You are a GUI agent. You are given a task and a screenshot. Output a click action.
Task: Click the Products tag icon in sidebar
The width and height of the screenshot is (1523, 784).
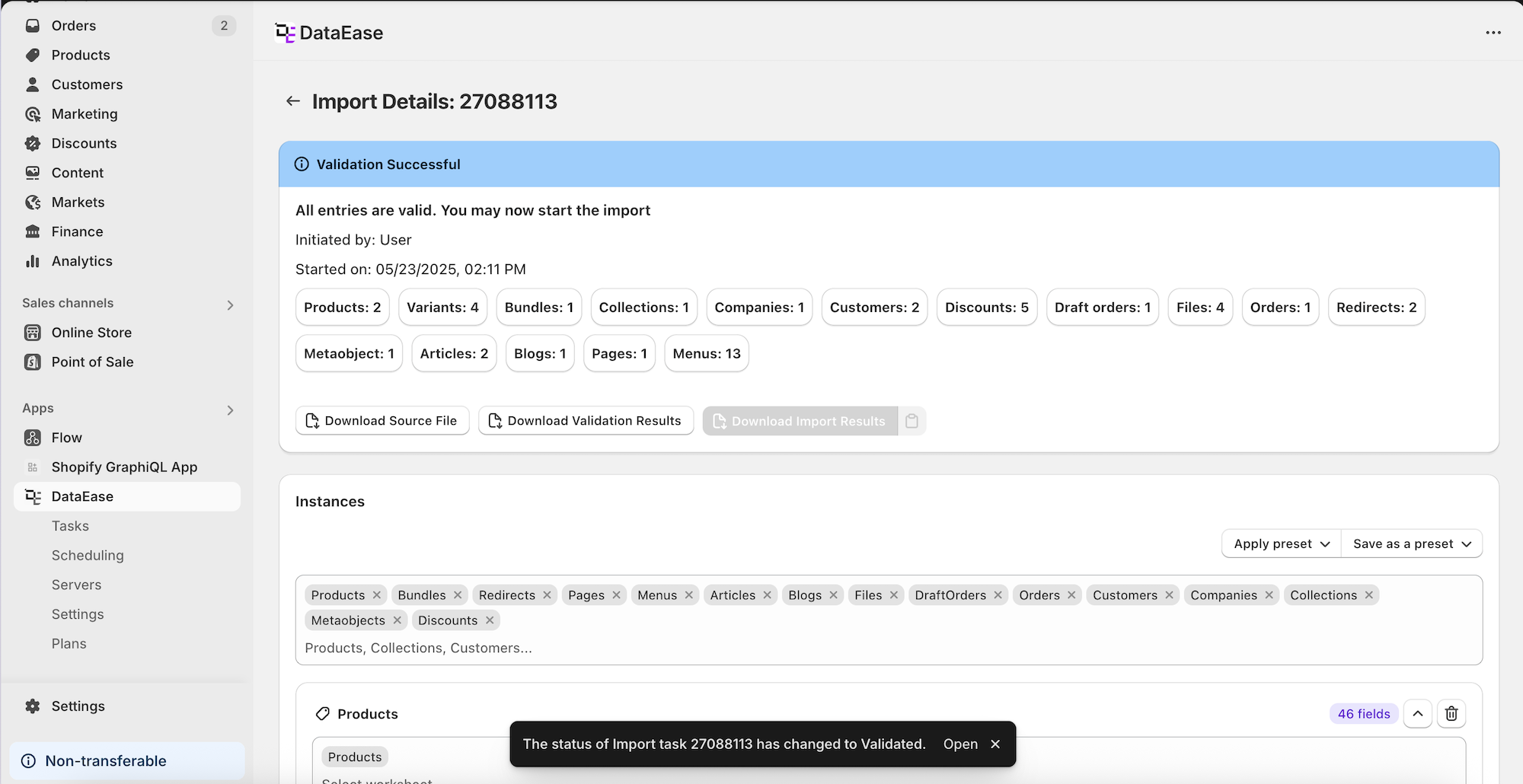[33, 55]
